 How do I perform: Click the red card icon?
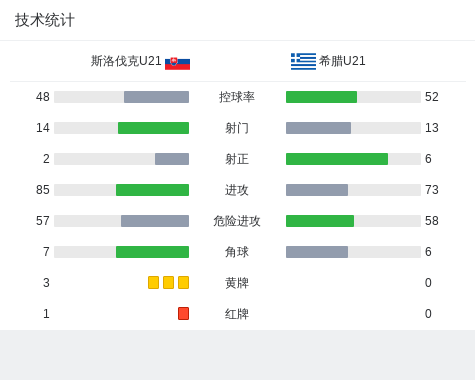(183, 313)
